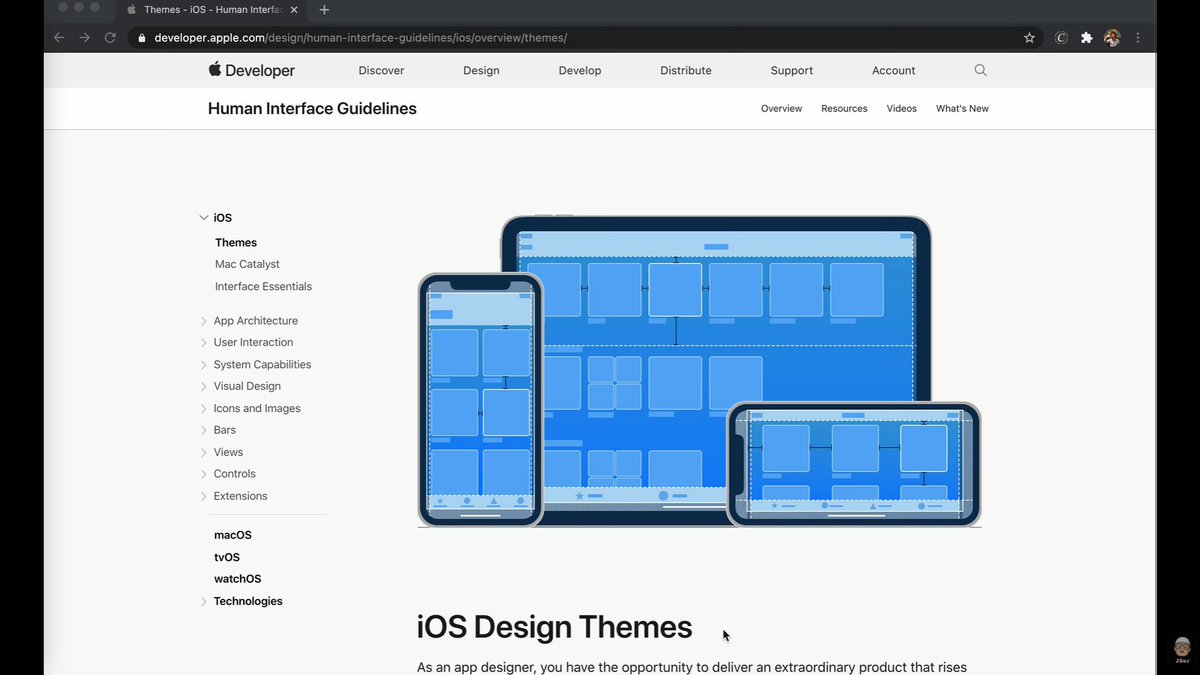Click the circular C extension icon

1061,38
